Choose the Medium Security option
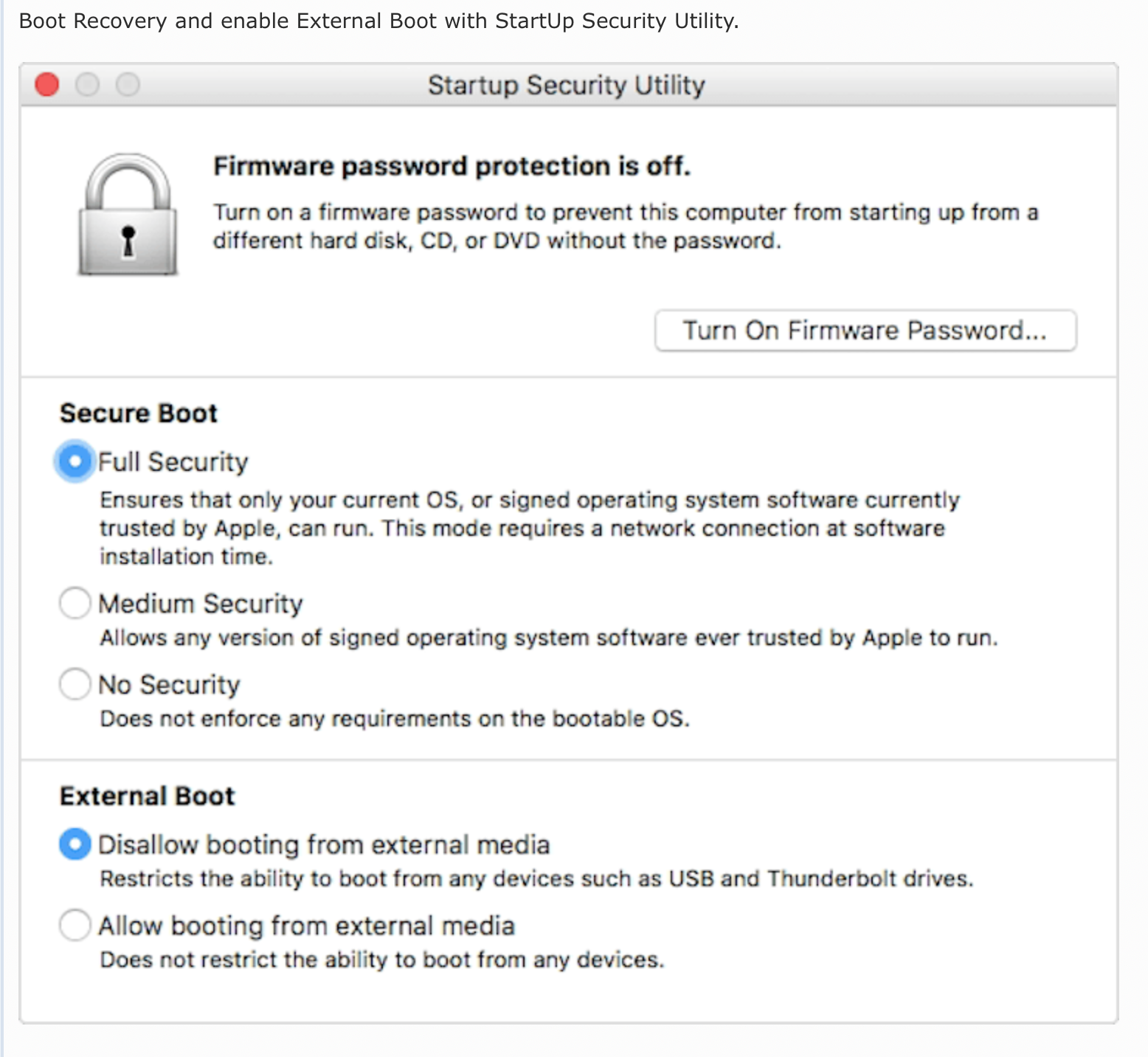1148x1057 pixels. (x=75, y=603)
